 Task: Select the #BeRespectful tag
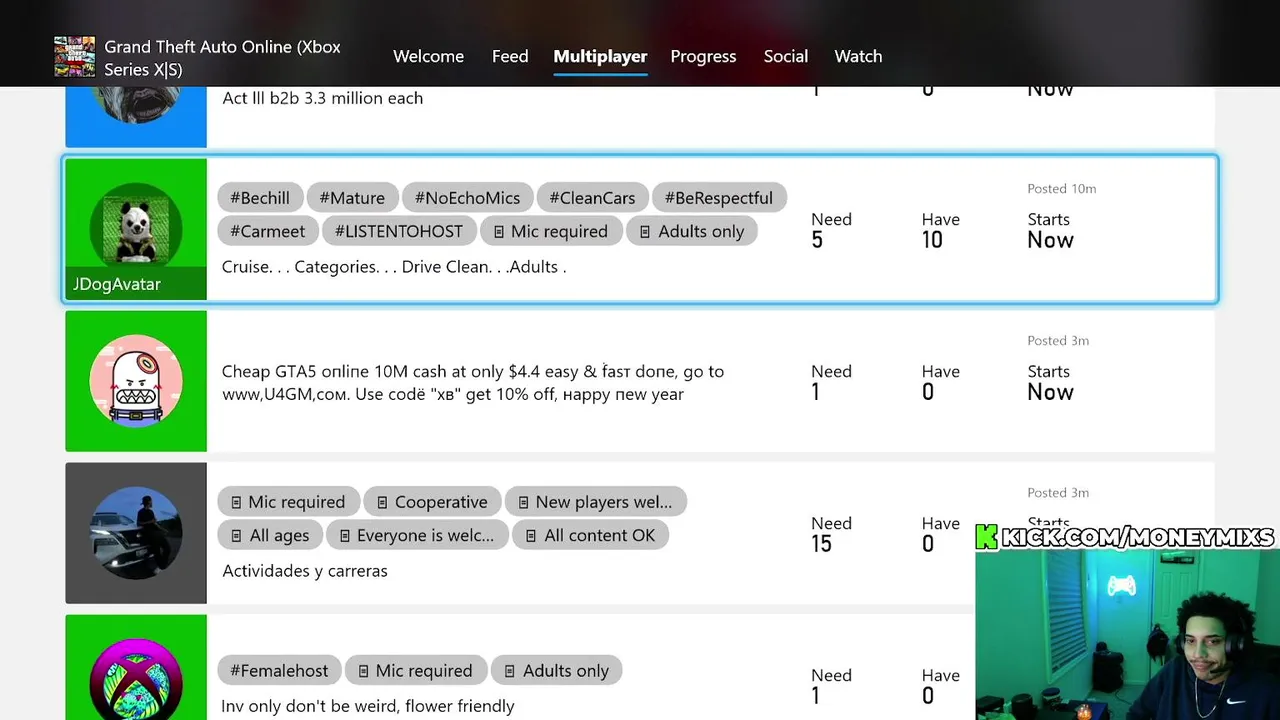719,198
